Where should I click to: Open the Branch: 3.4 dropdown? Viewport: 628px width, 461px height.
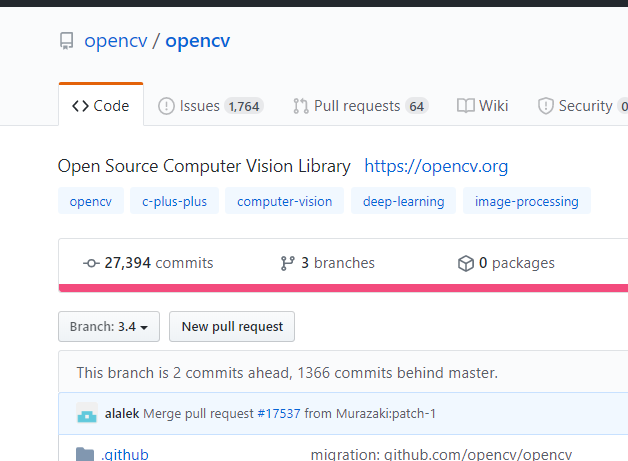109,326
